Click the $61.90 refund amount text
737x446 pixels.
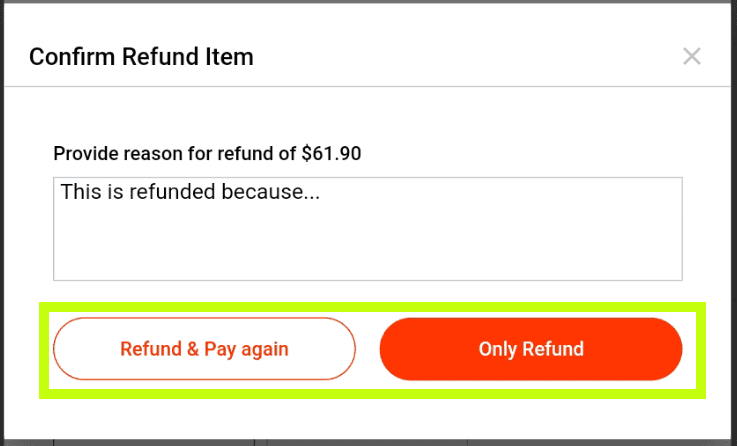331,154
